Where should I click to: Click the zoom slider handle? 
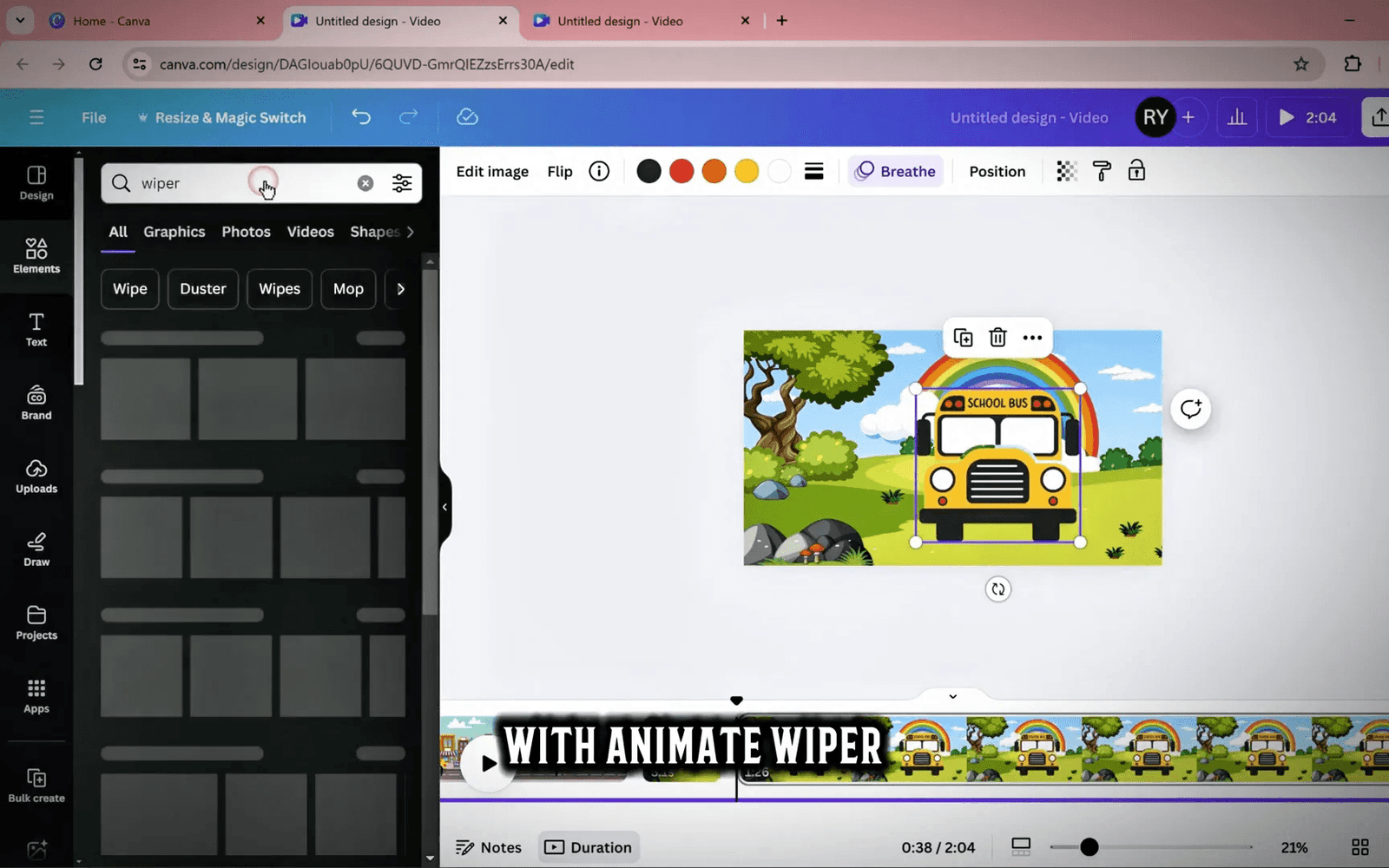coord(1089,847)
